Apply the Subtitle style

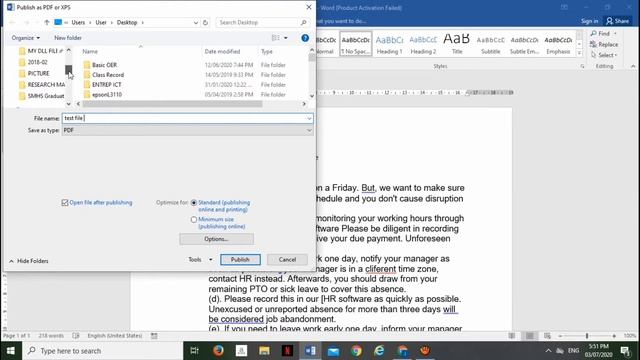click(491, 44)
